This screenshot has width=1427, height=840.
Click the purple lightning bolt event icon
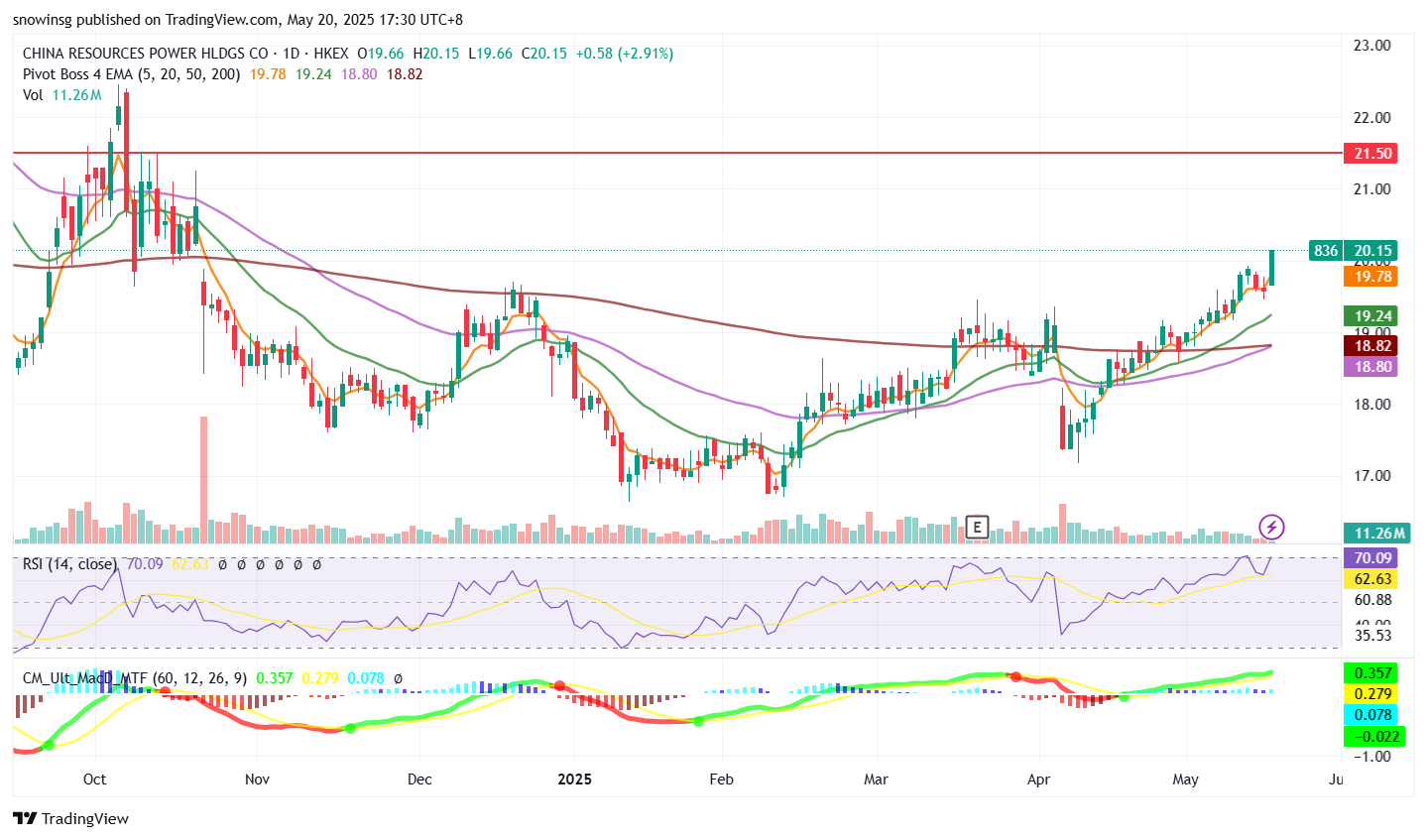pyautogui.click(x=1271, y=527)
